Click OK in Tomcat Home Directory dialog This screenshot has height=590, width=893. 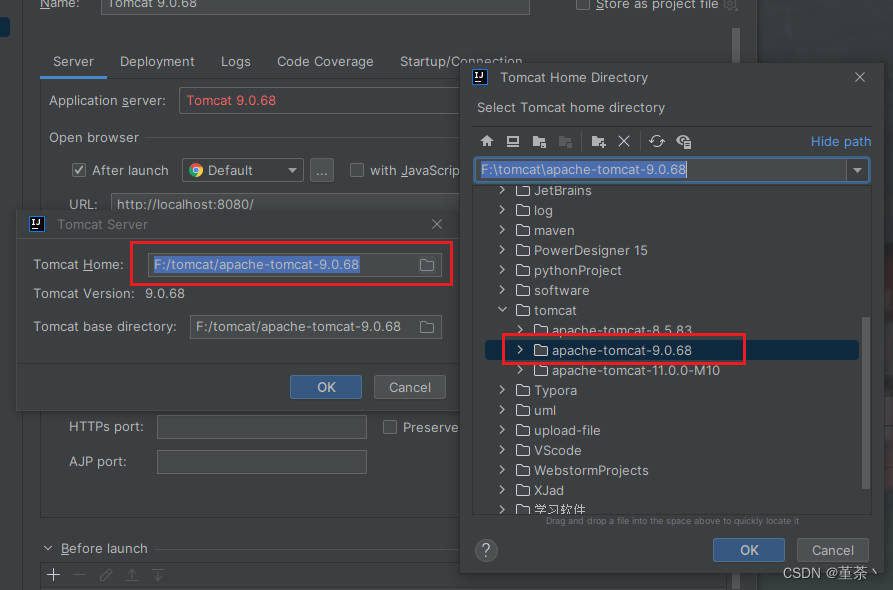point(749,550)
